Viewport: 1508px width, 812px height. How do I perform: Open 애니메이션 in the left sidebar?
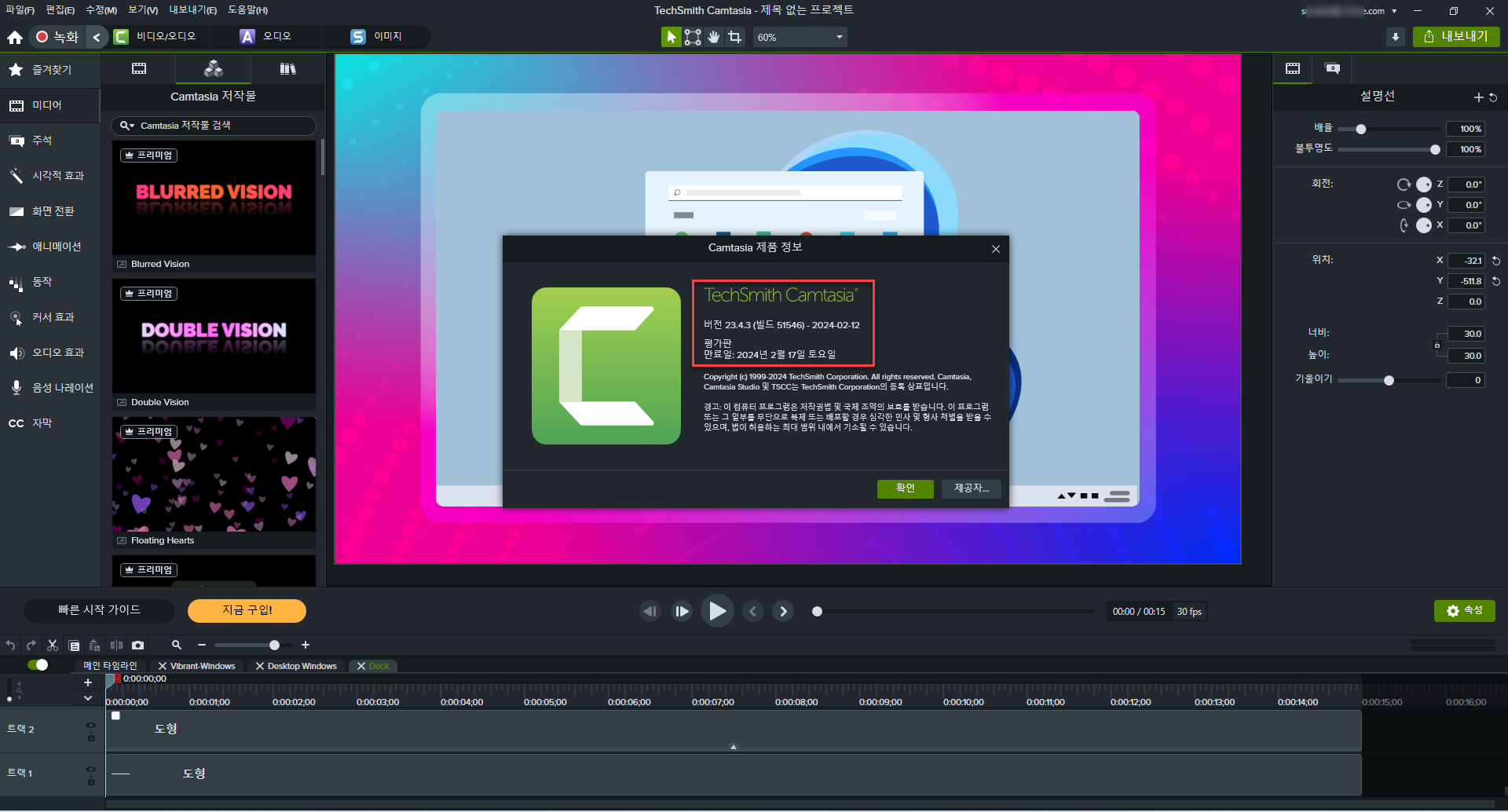click(x=49, y=247)
